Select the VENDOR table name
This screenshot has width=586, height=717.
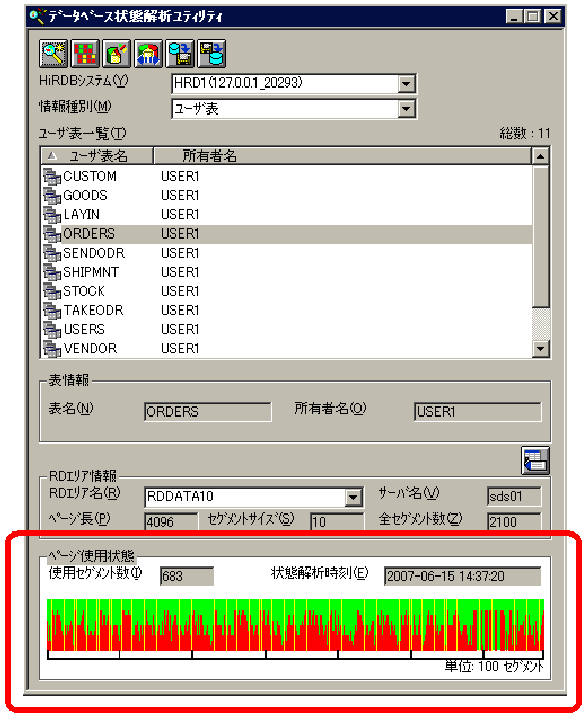[x=91, y=348]
